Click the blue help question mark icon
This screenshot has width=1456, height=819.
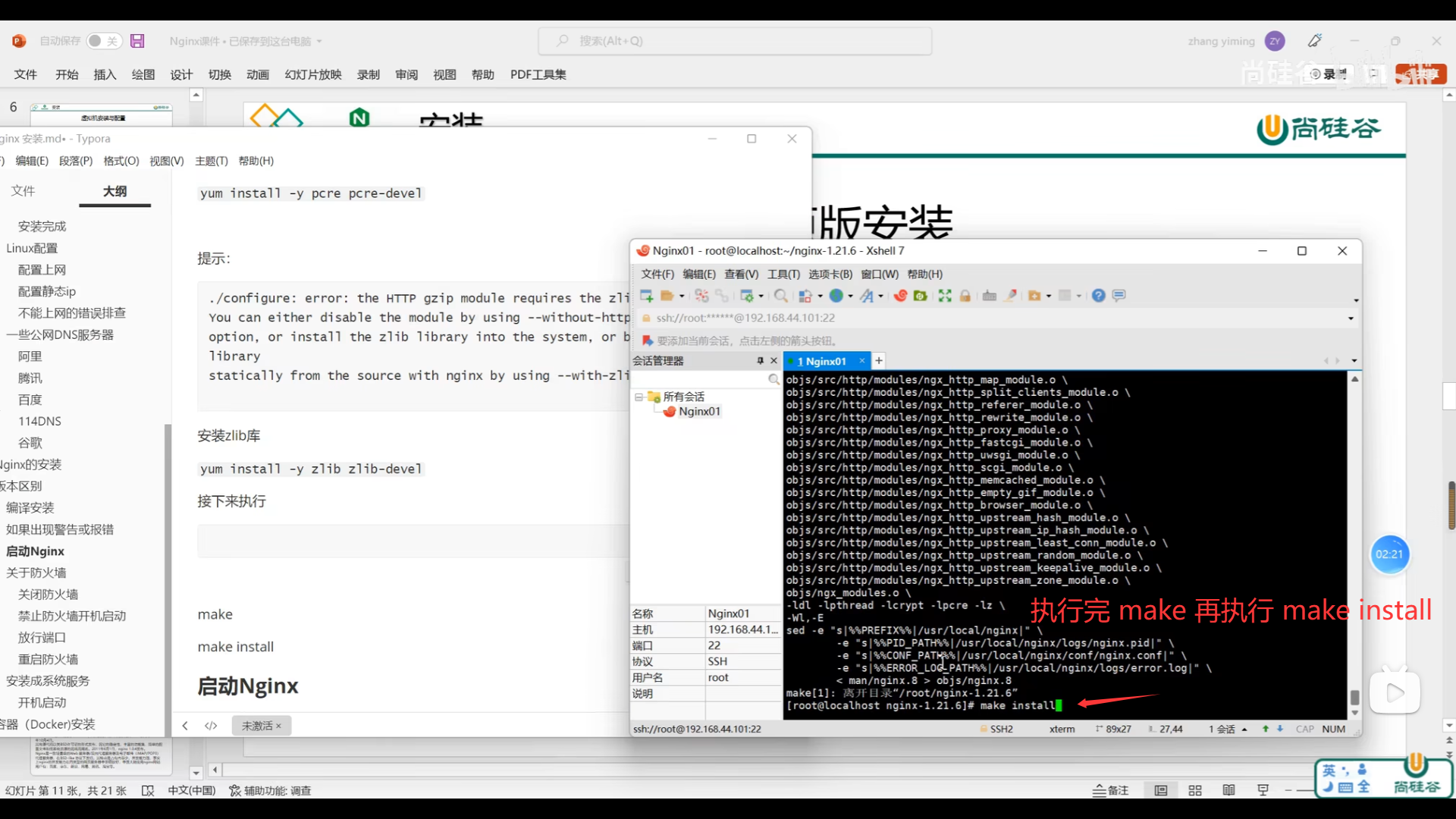coord(1098,296)
